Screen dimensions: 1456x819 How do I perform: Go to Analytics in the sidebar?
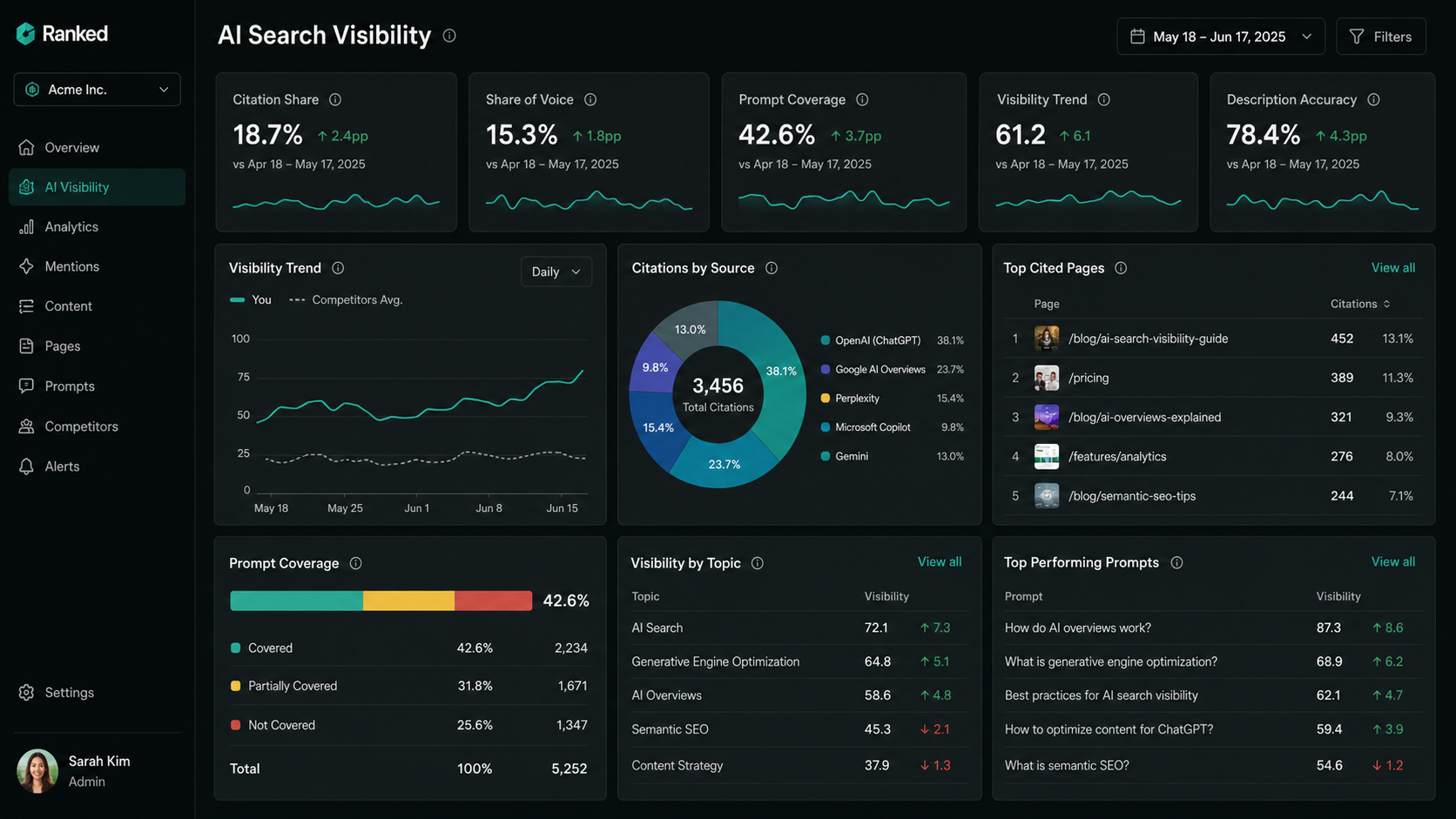[97, 227]
